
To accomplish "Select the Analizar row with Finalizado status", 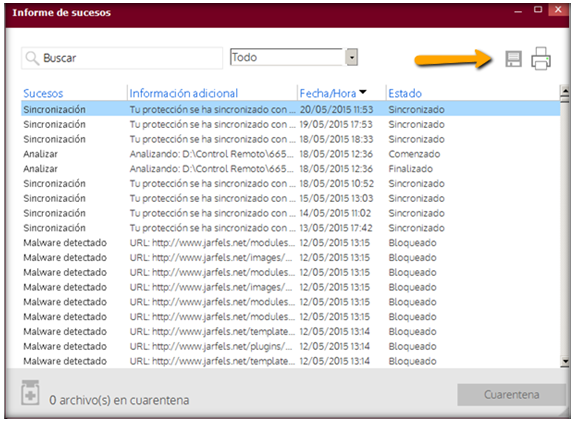I will point(290,169).
